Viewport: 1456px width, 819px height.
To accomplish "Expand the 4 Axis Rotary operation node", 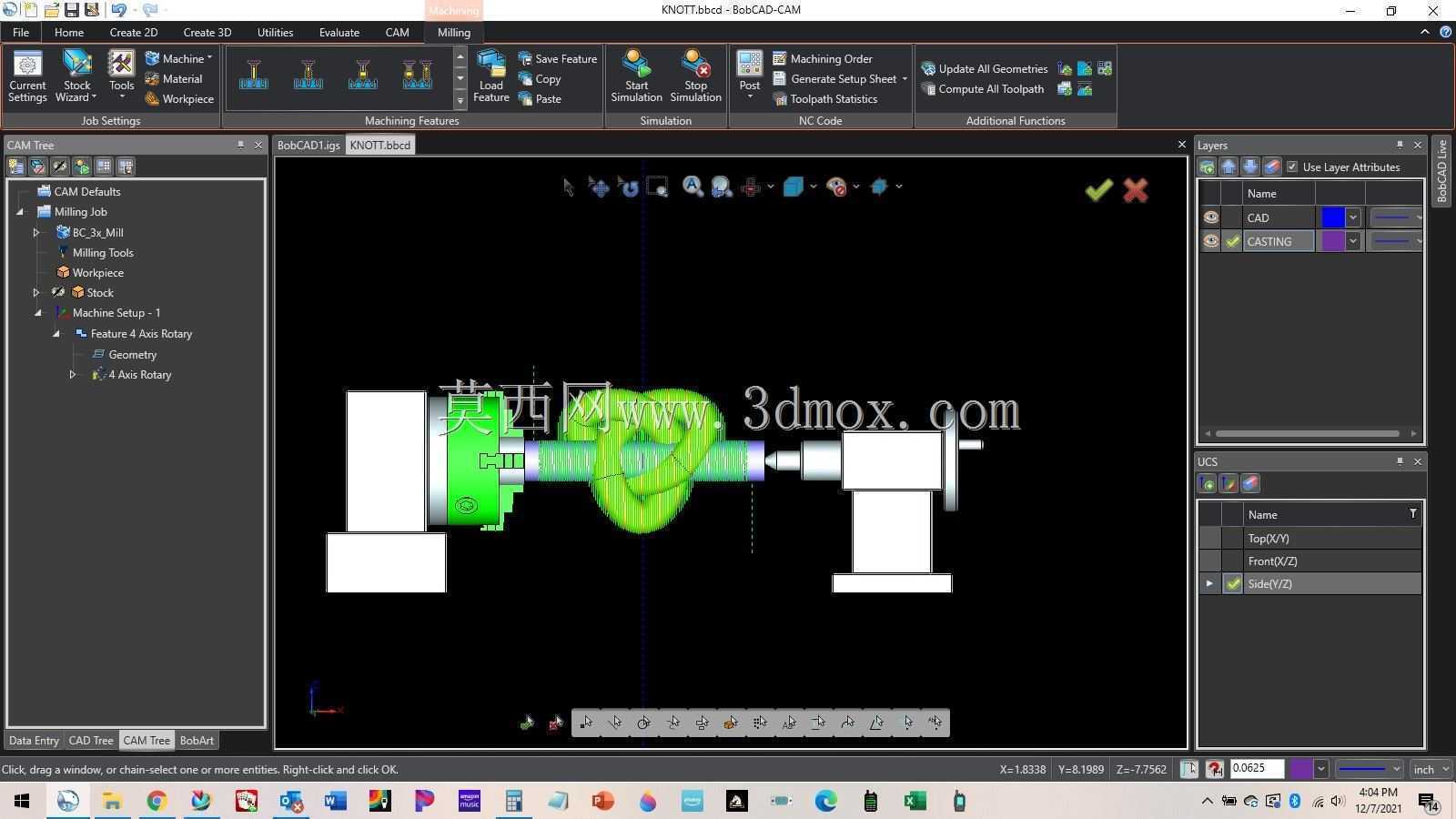I will pyautogui.click(x=73, y=374).
